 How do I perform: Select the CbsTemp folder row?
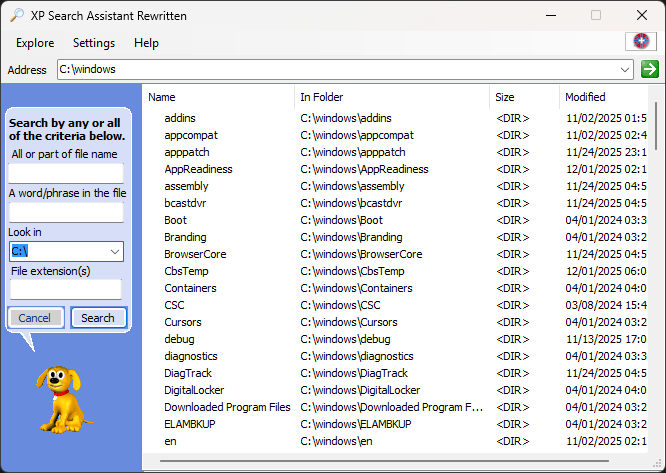click(395, 271)
